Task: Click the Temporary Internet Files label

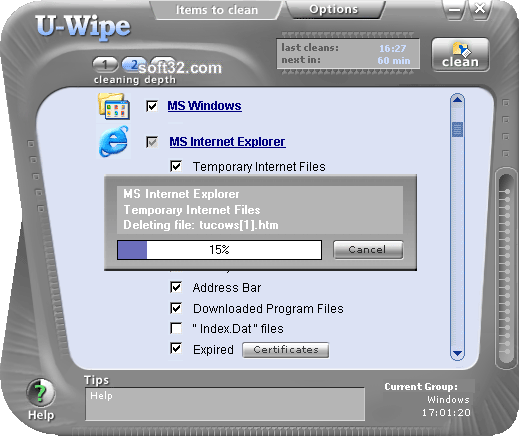Action: click(x=259, y=166)
